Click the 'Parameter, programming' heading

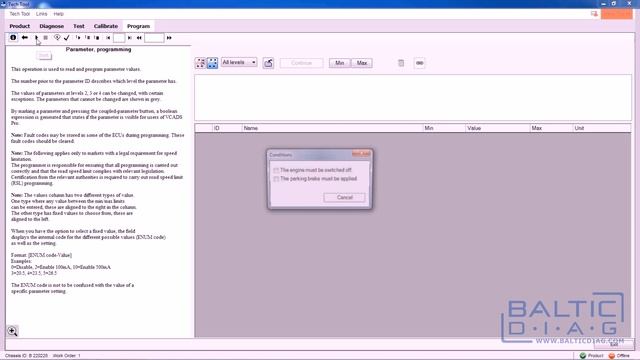98,49
